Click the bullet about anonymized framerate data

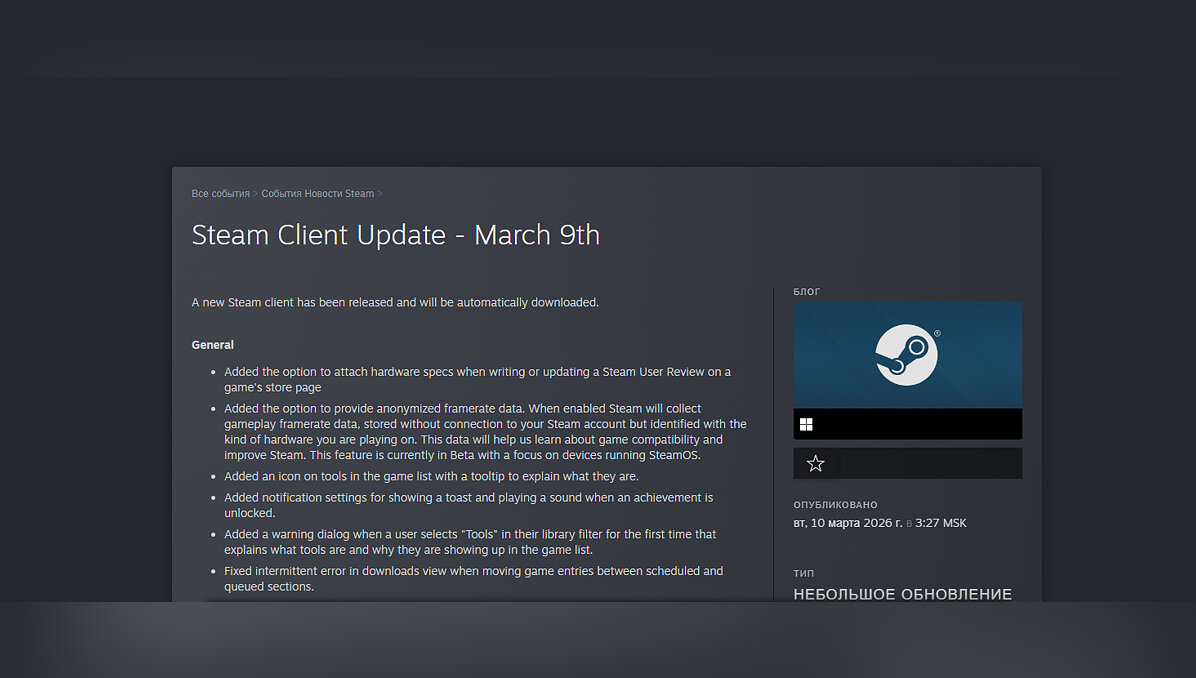click(485, 432)
